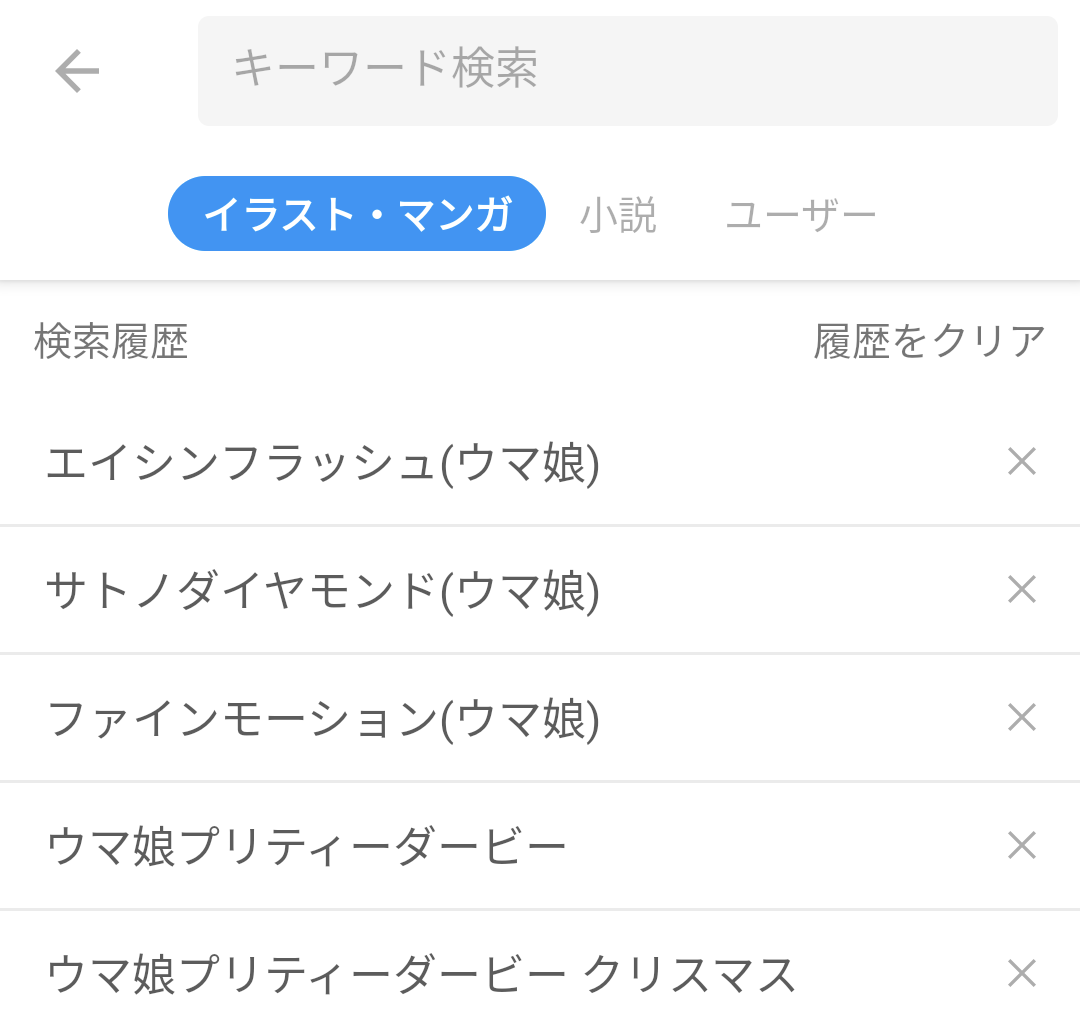Image resolution: width=1080 pixels, height=1029 pixels.
Task: Delete the サトノダイヤモンド(ウマ娘) history entry
Action: click(x=1022, y=589)
